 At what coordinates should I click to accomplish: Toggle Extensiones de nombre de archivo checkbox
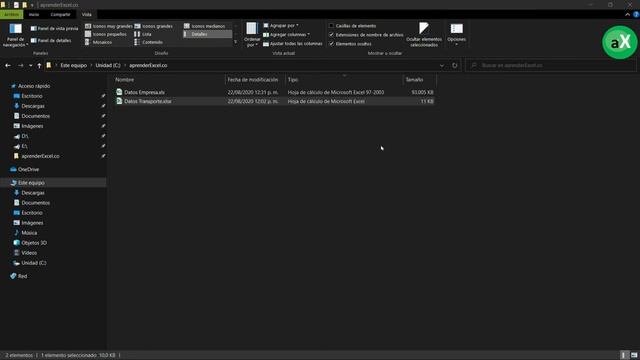coord(331,35)
